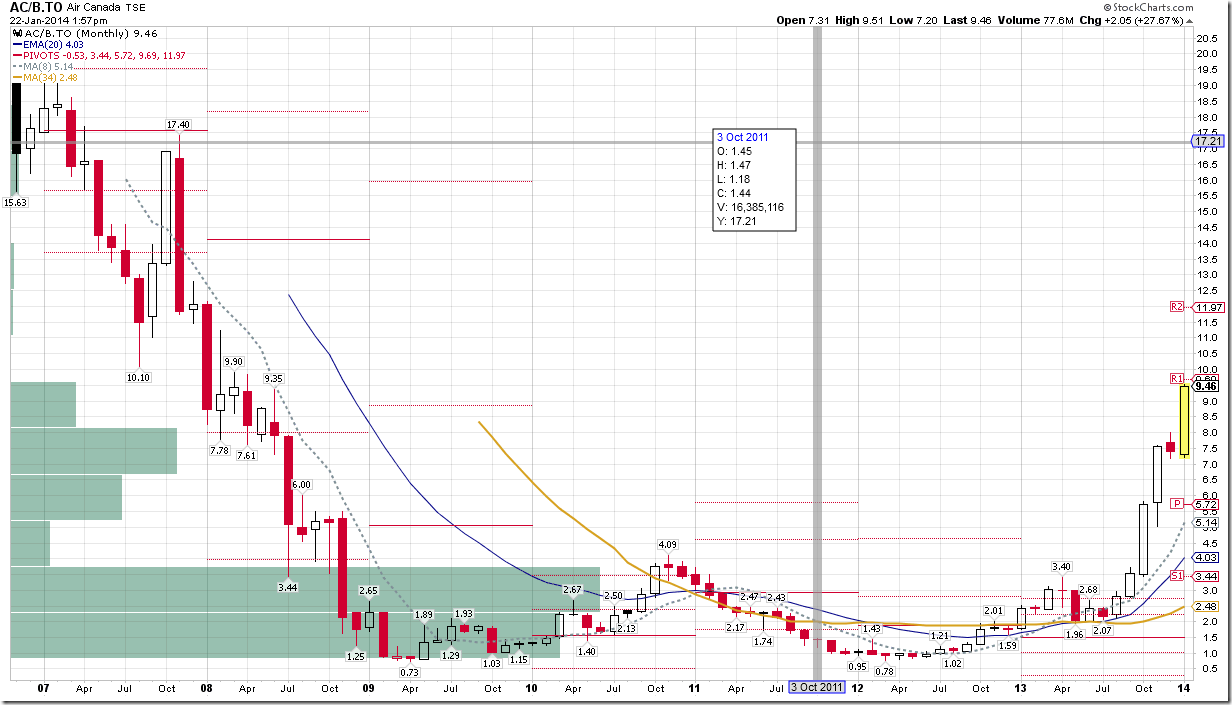
Task: Click the 17.40 high price annotation
Action: [178, 125]
